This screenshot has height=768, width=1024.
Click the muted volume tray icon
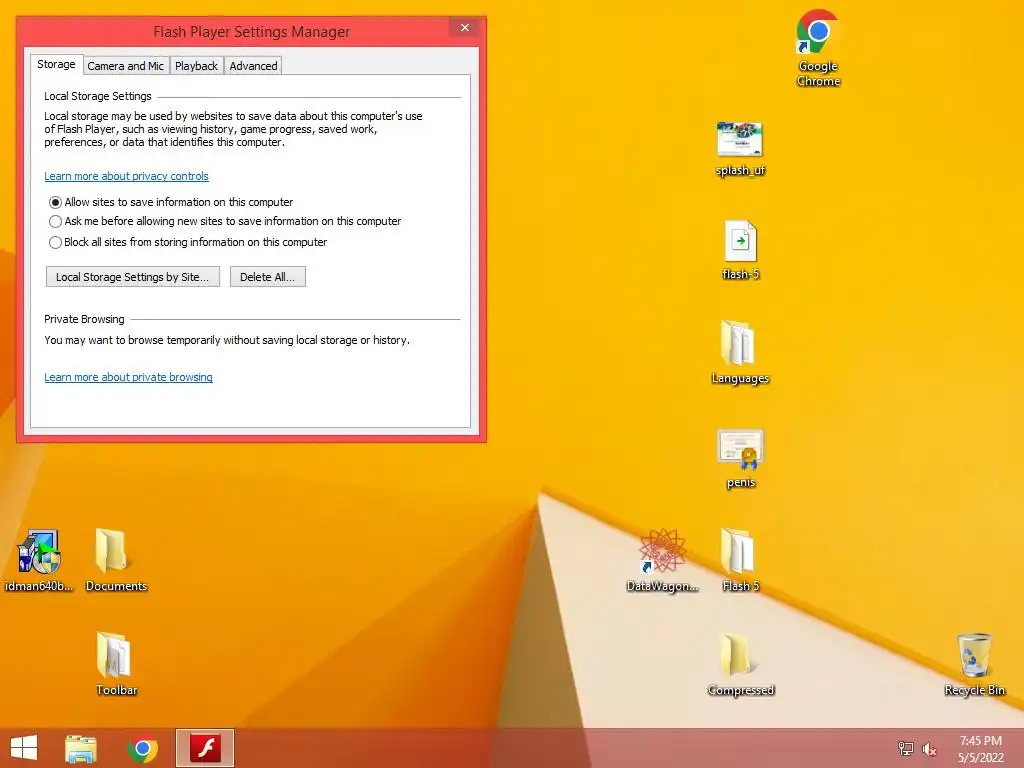click(929, 748)
